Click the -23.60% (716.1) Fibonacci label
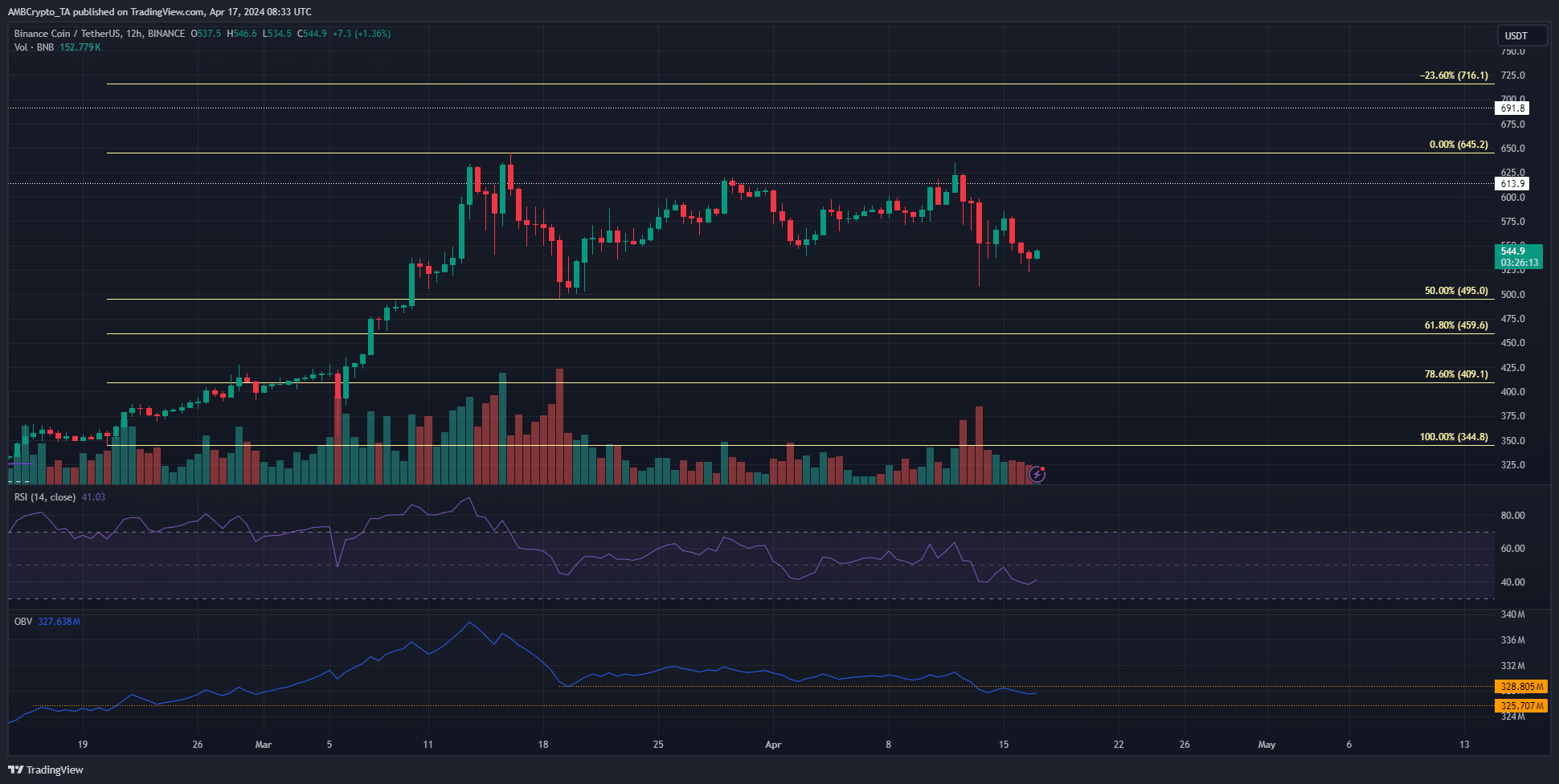Viewport: 1559px width, 784px height. tap(1454, 76)
